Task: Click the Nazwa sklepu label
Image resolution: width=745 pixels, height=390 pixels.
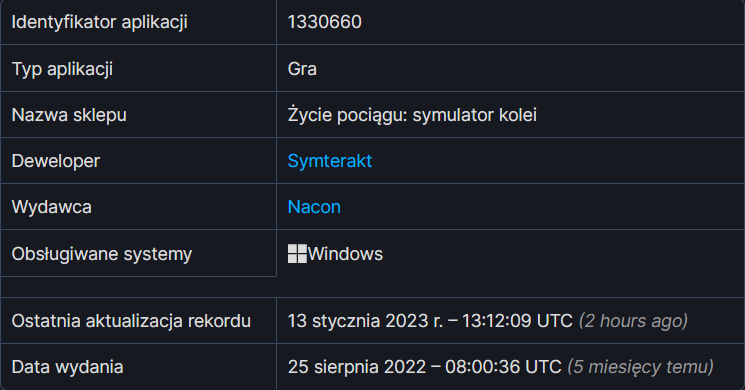Action: coord(69,115)
